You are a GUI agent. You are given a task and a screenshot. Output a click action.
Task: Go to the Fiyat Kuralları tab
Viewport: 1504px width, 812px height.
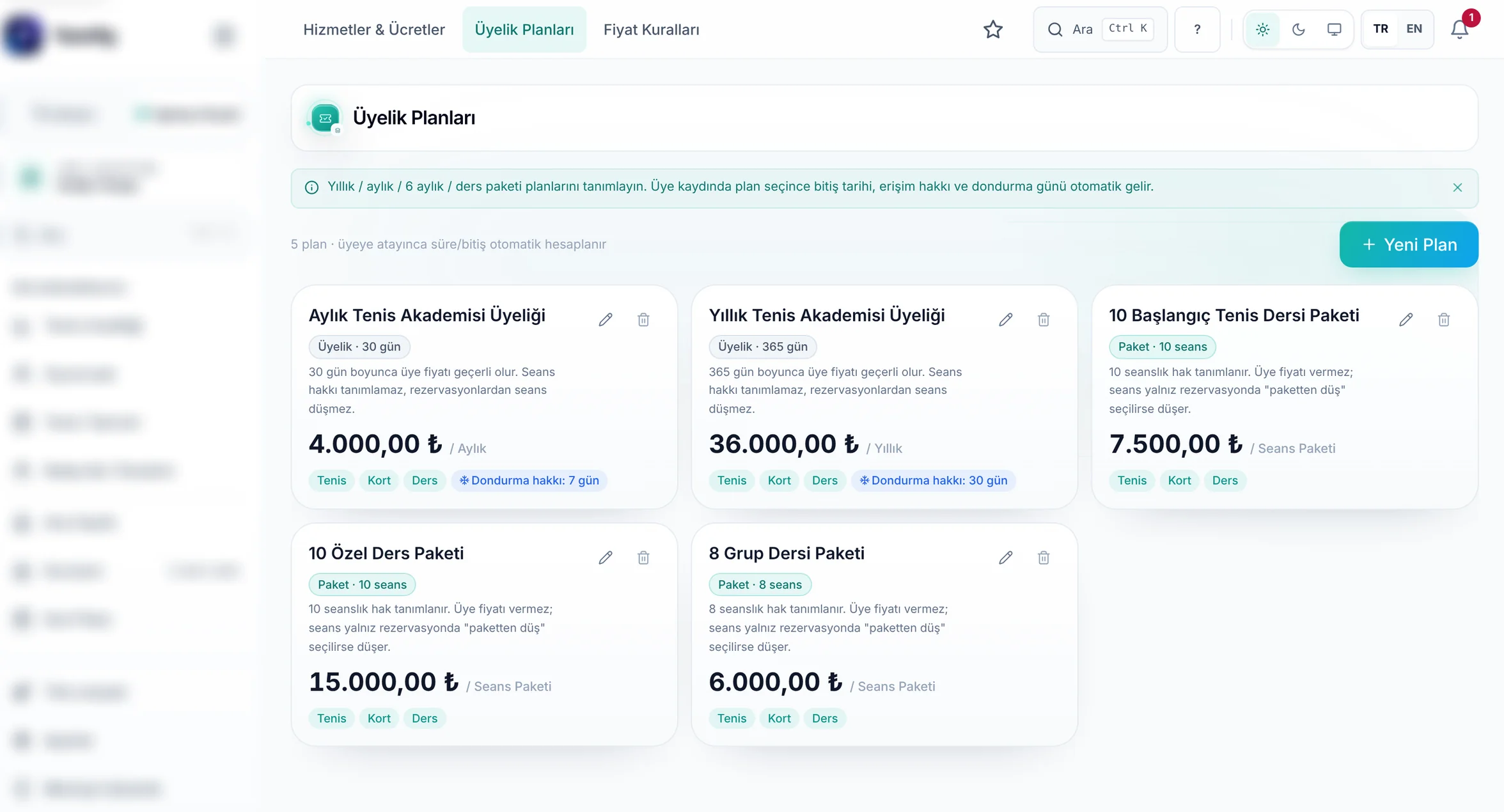[652, 29]
